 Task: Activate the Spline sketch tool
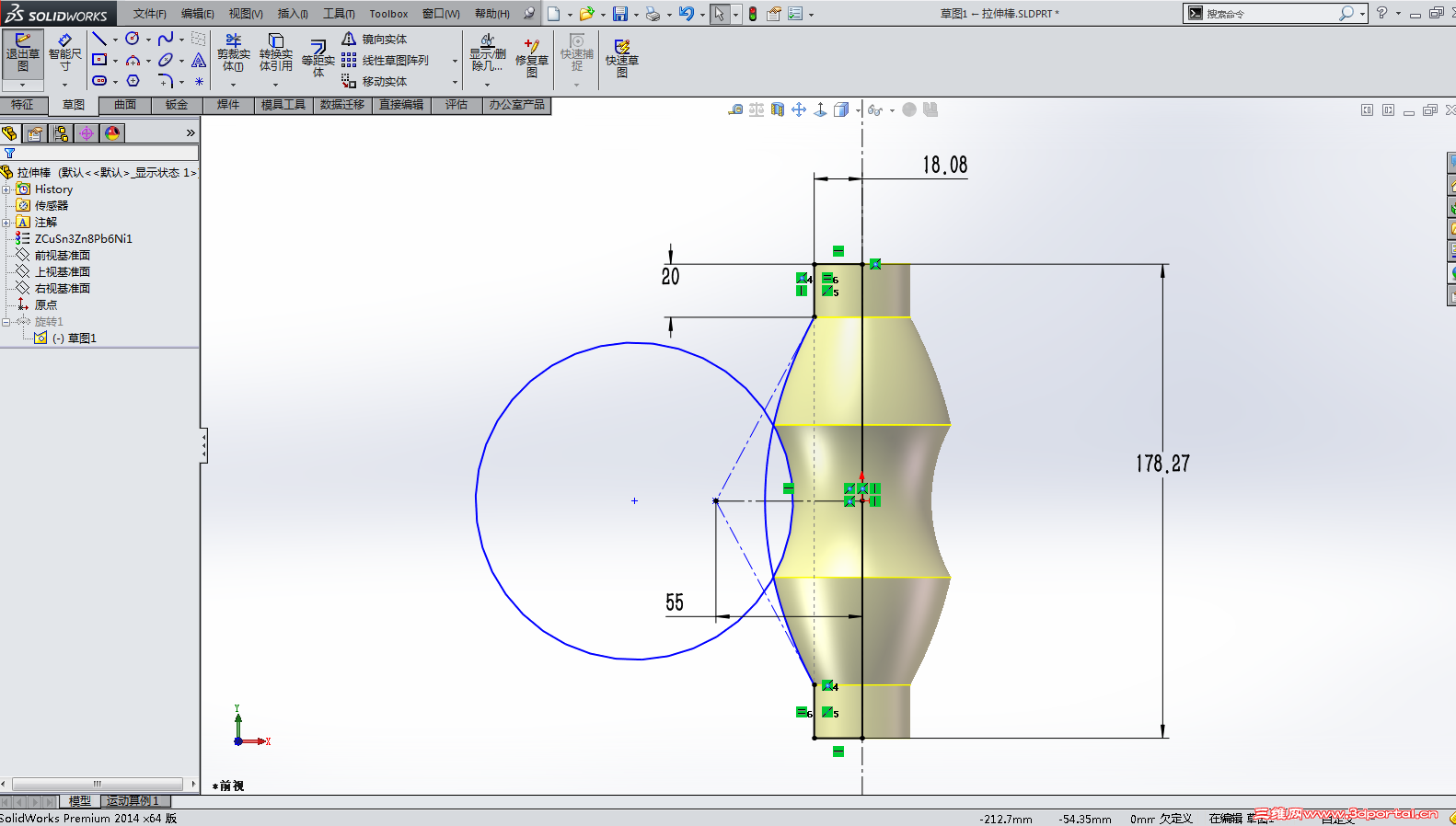pyautogui.click(x=166, y=39)
